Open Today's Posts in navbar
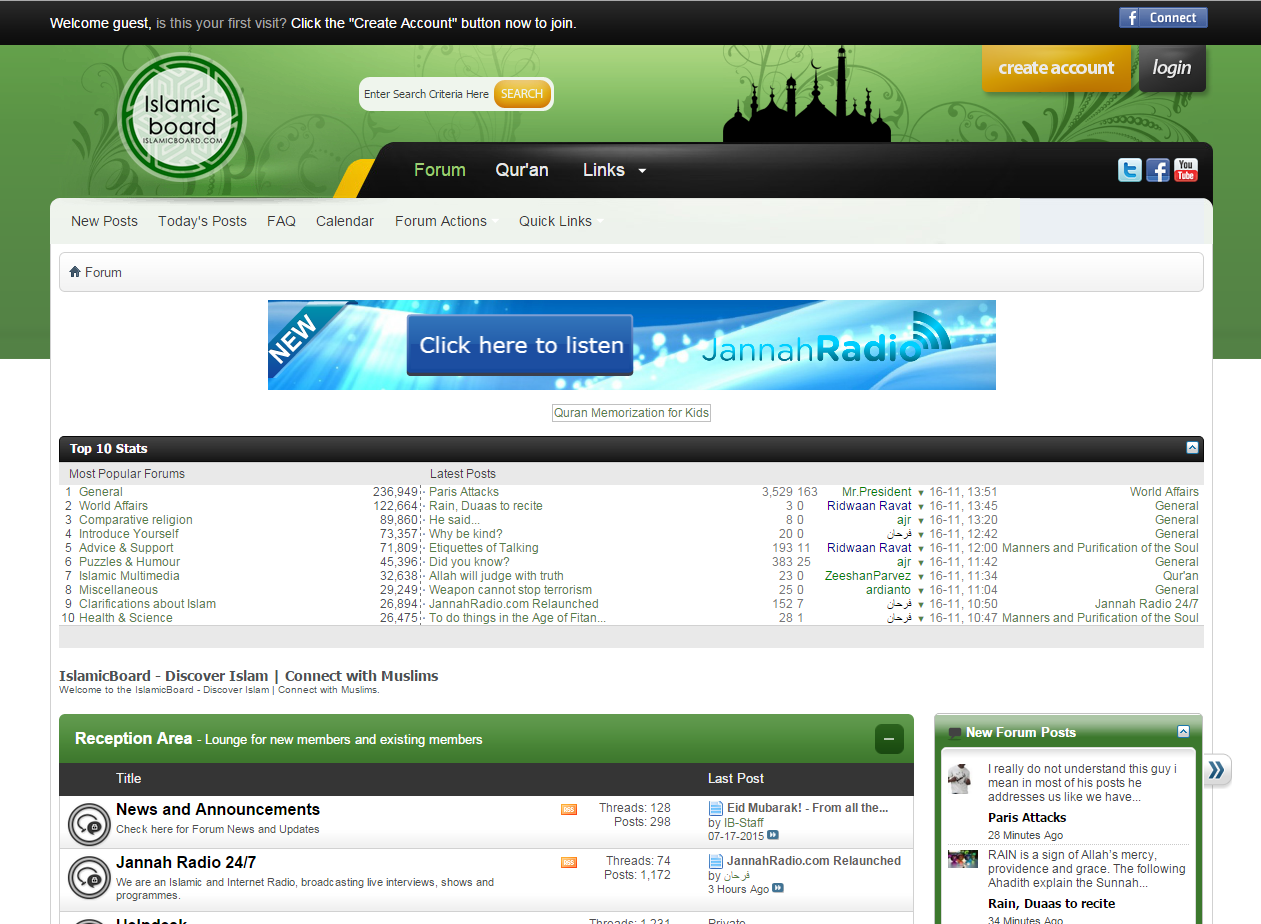Image resolution: width=1261 pixels, height=924 pixels. click(202, 221)
